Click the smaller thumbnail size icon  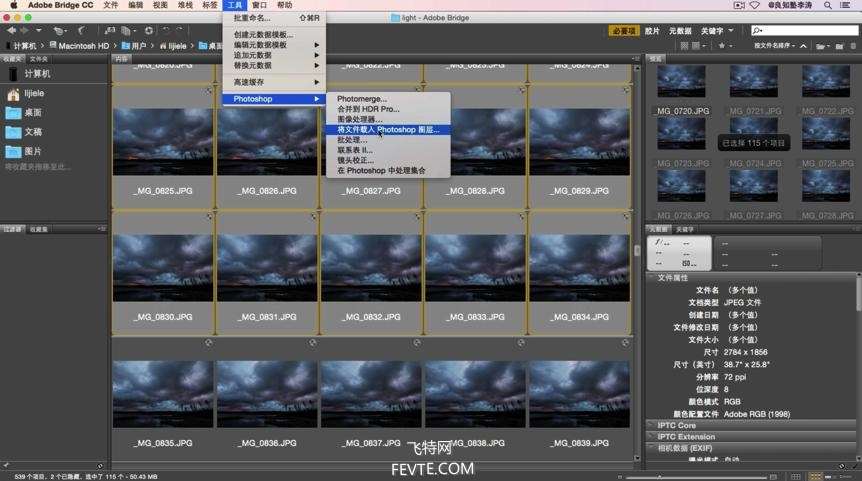point(620,477)
